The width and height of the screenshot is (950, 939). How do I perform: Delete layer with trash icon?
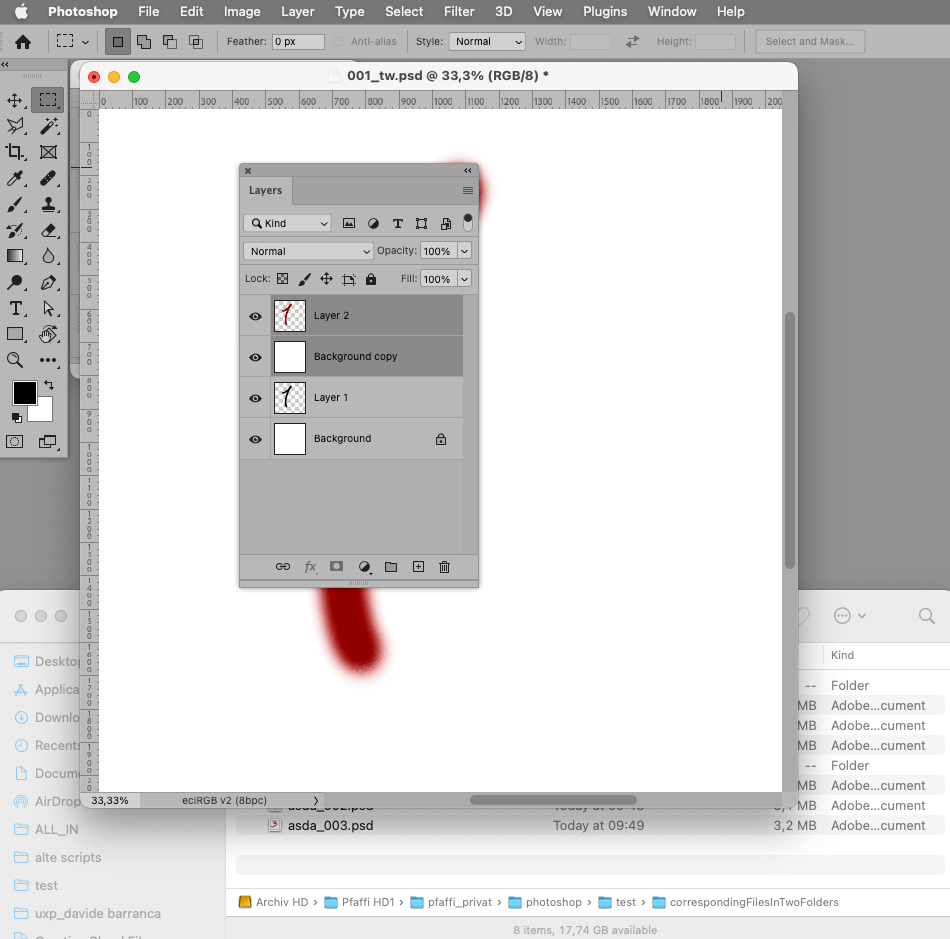click(444, 566)
